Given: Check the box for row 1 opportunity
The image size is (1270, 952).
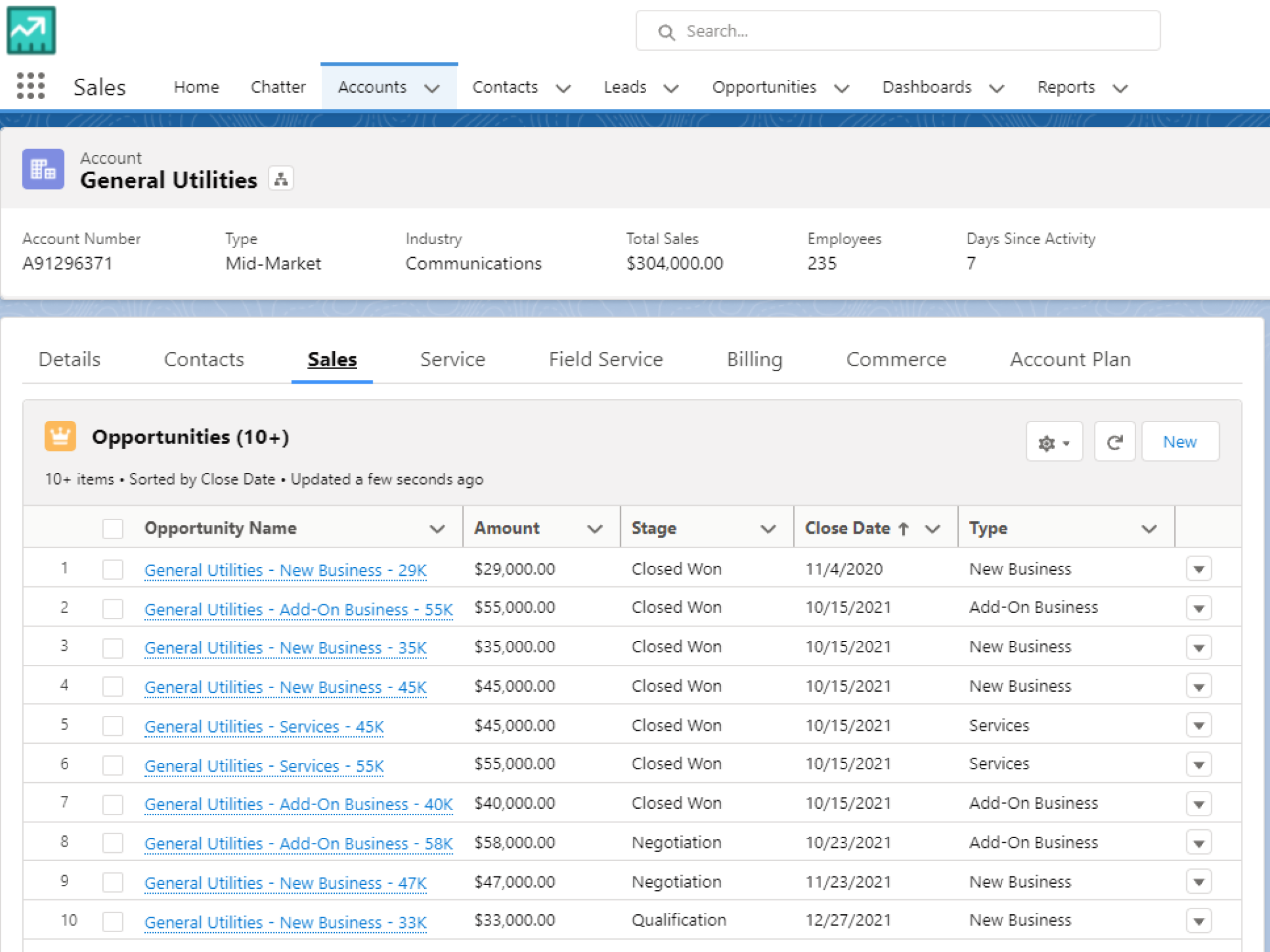Looking at the screenshot, I should [x=113, y=569].
